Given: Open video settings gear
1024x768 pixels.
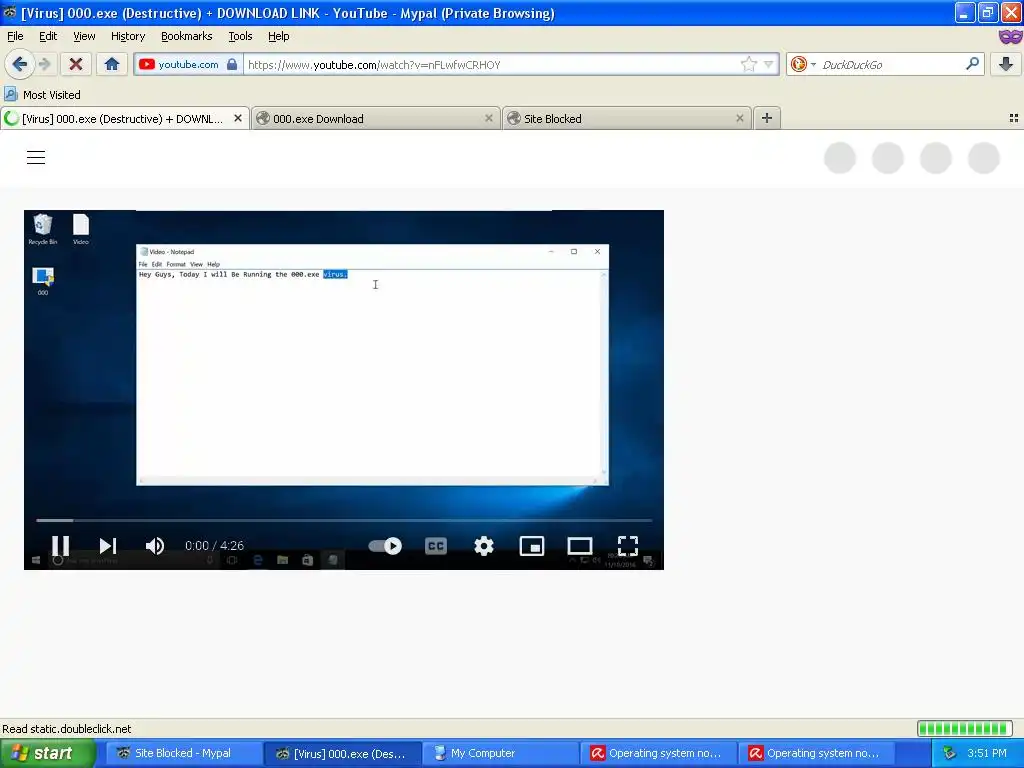Looking at the screenshot, I should [x=484, y=545].
